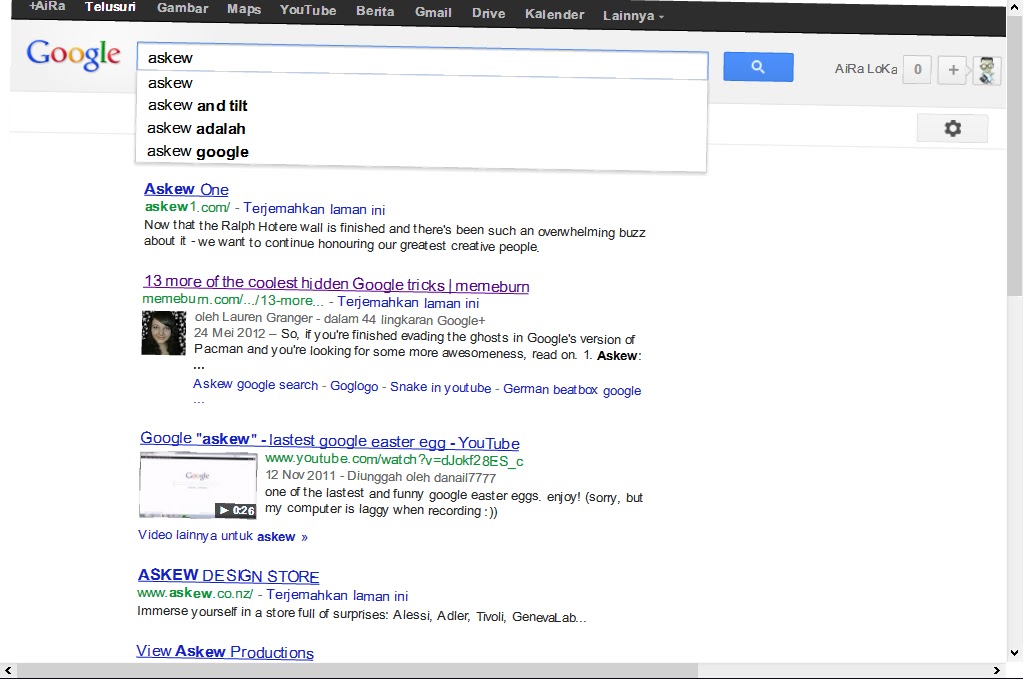Screen dimensions: 1024x679
Task: Click the Google logo
Action: tap(73, 54)
